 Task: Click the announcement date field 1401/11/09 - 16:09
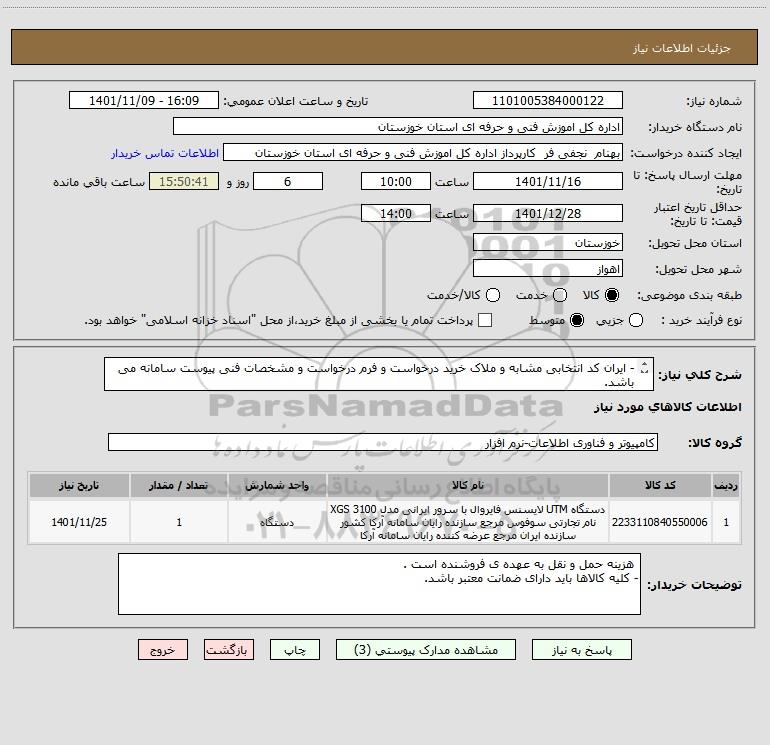(144, 100)
